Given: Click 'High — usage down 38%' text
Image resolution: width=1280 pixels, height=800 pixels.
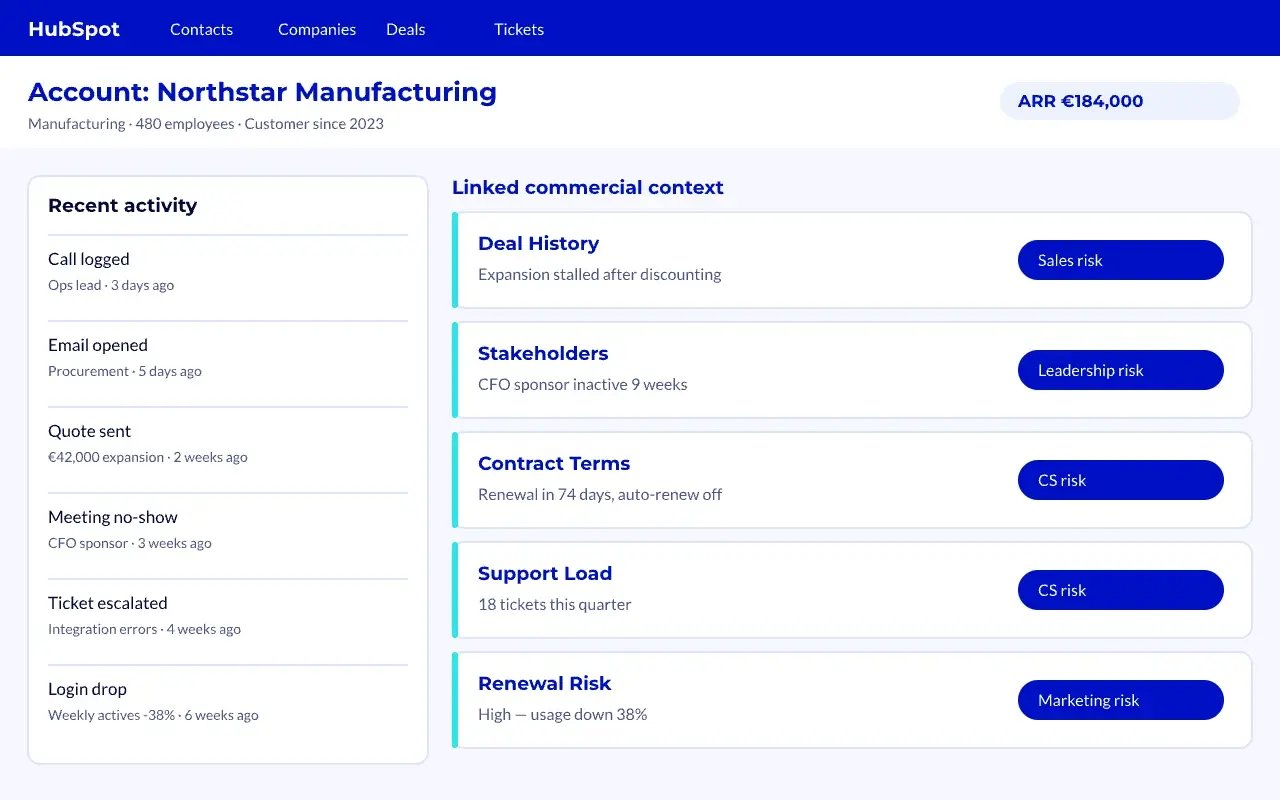Looking at the screenshot, I should pyautogui.click(x=562, y=714).
